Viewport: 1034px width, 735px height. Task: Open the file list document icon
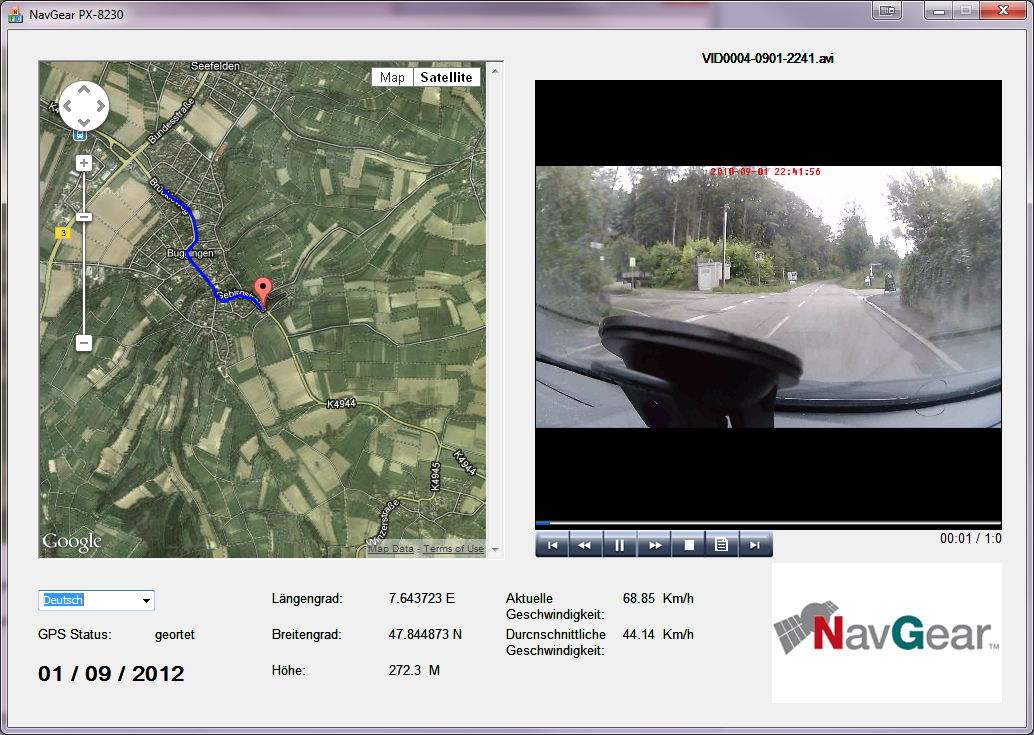click(x=721, y=545)
